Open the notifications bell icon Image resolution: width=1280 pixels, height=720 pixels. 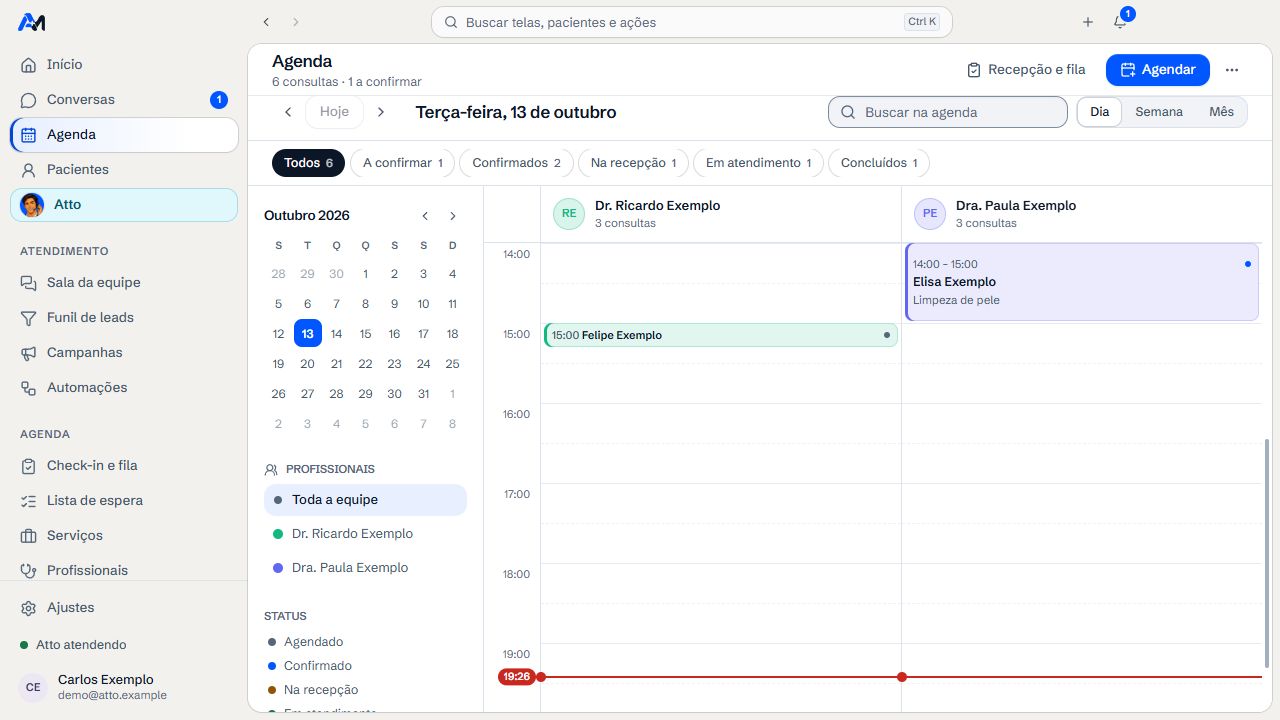1120,22
